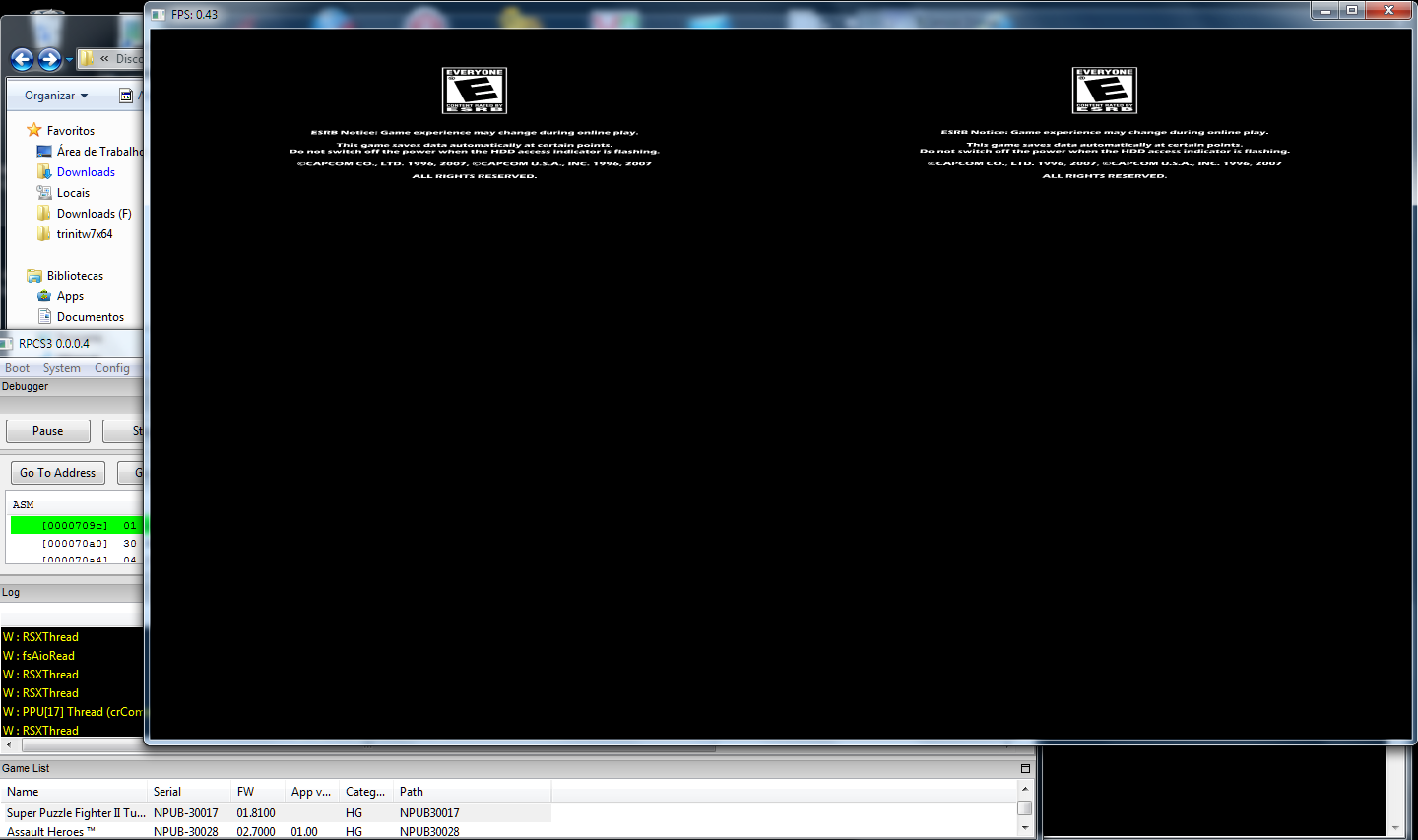Open the Organizar dropdown menu
This screenshot has height=840, width=1418.
(56, 96)
